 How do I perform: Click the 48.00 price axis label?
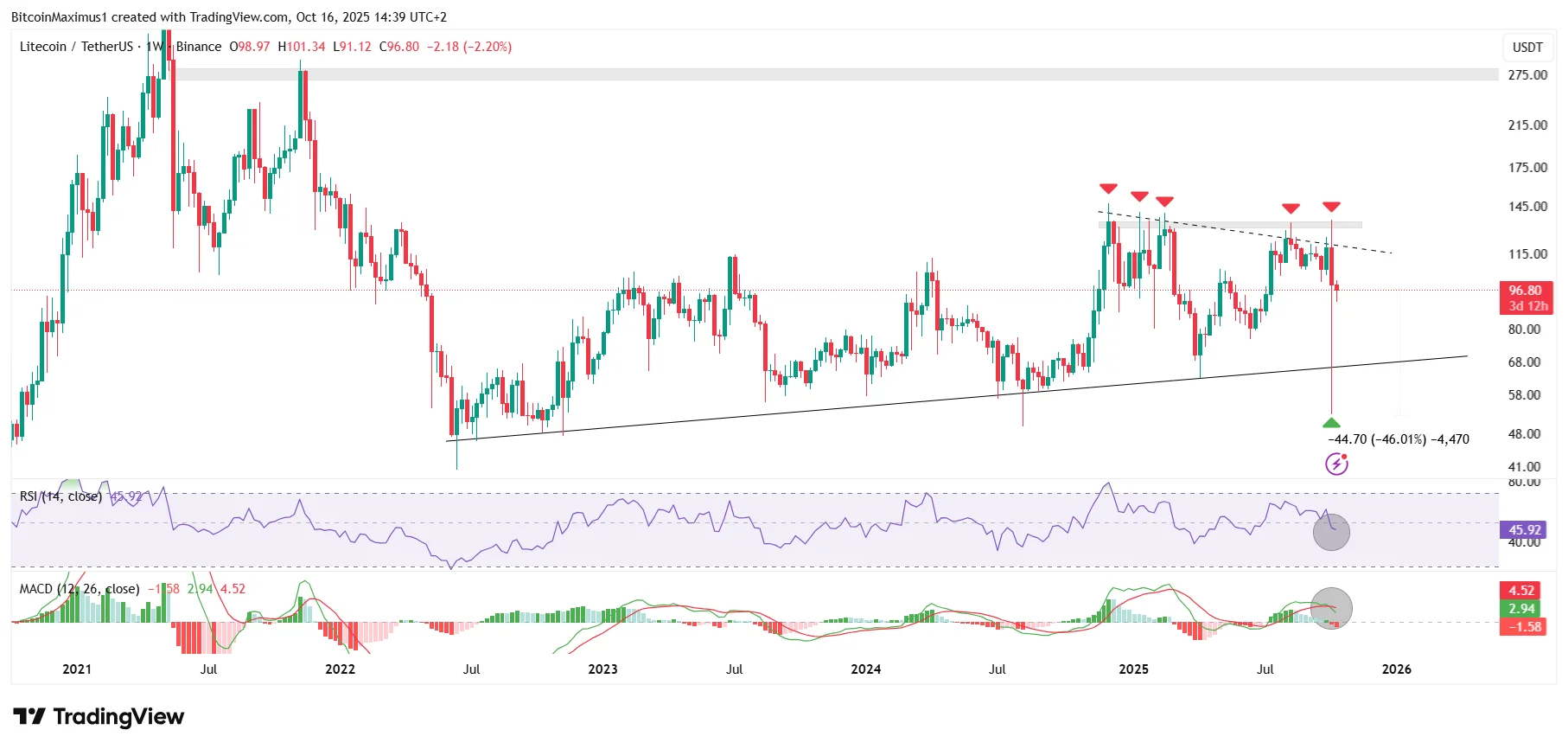pyautogui.click(x=1524, y=434)
